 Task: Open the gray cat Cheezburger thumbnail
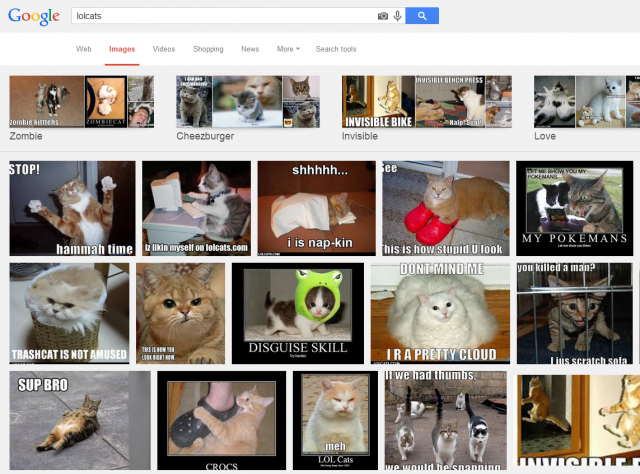pos(194,102)
